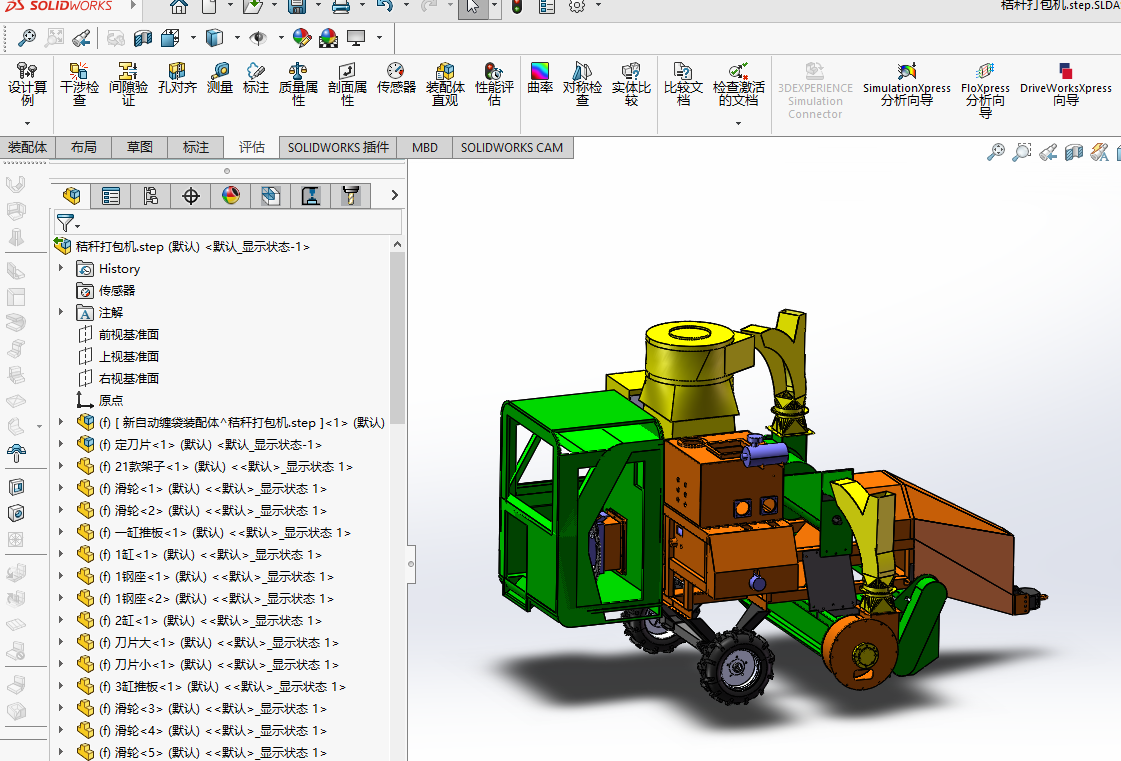This screenshot has height=761, width=1121.
Task: Run 干涉检查 interference detection
Action: [79, 84]
